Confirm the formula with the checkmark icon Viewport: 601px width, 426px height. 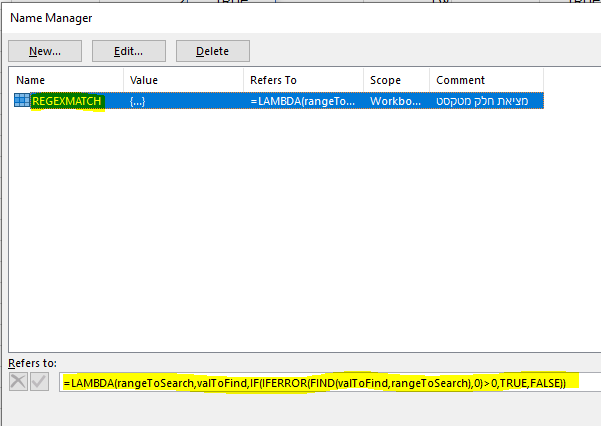(x=39, y=382)
